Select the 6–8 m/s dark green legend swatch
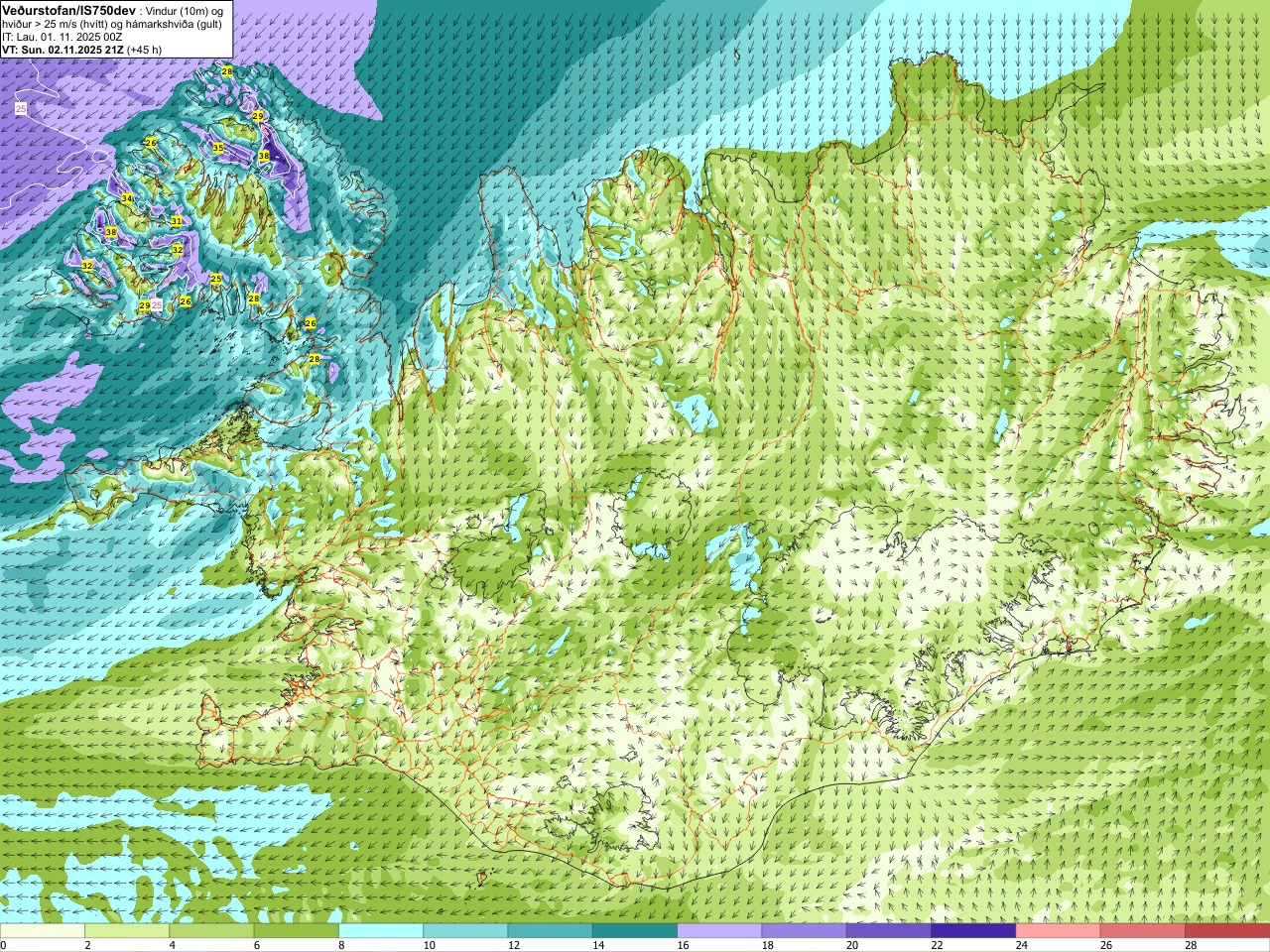 pyautogui.click(x=297, y=931)
